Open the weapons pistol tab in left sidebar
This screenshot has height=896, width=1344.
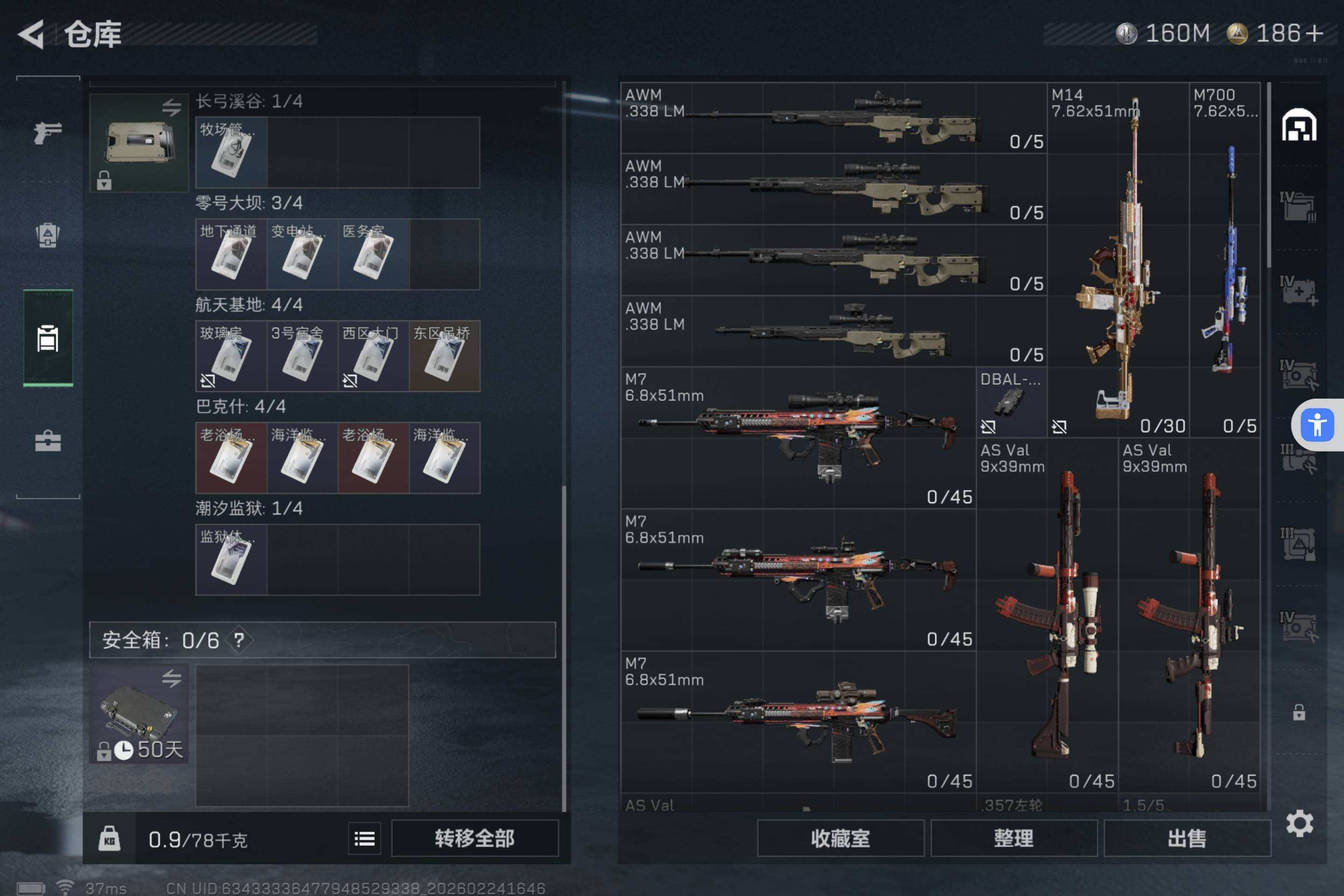(48, 133)
